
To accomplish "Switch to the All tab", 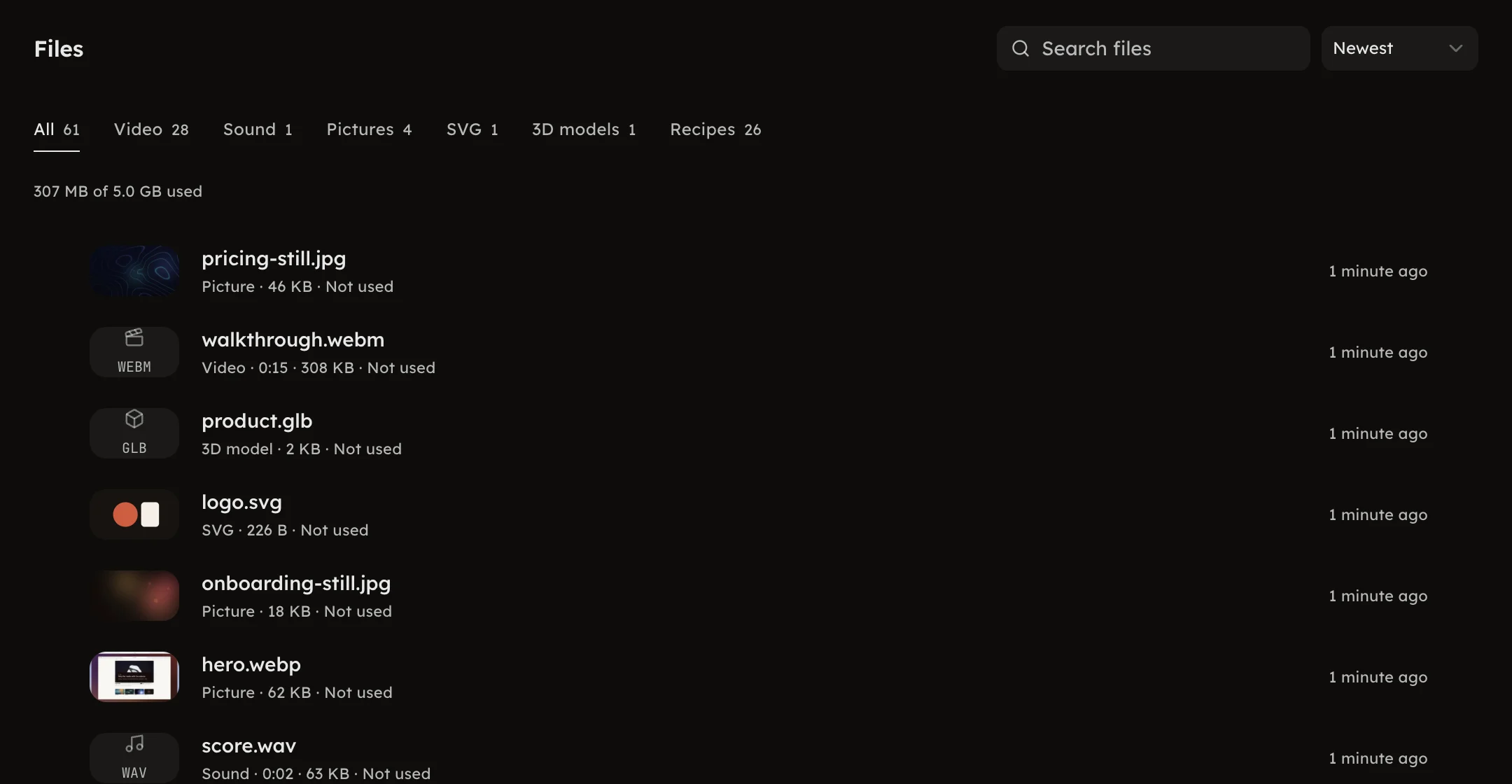I will click(x=57, y=129).
